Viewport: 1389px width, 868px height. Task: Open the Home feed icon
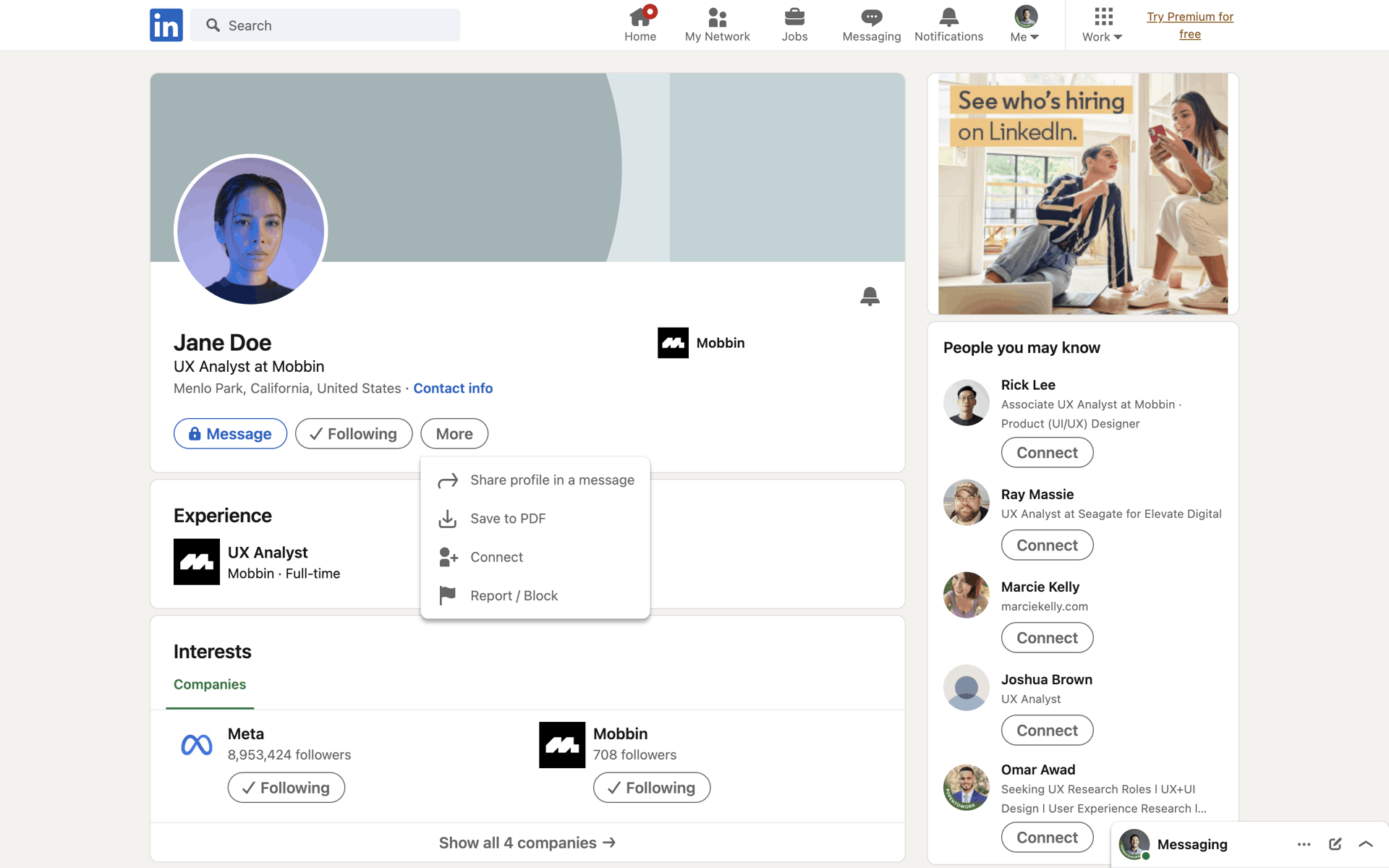tap(640, 25)
